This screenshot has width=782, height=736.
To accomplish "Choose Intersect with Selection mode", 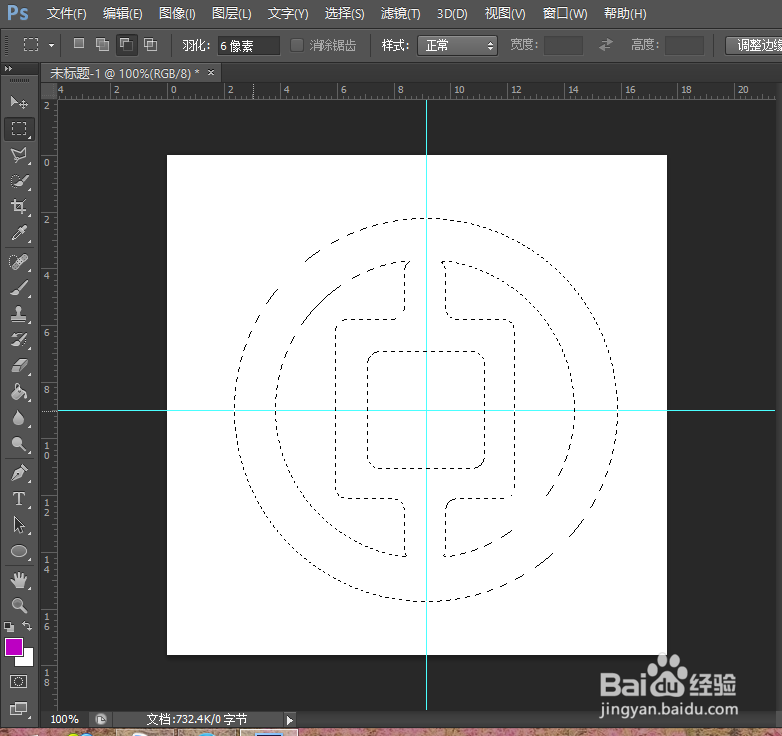I will [150, 45].
